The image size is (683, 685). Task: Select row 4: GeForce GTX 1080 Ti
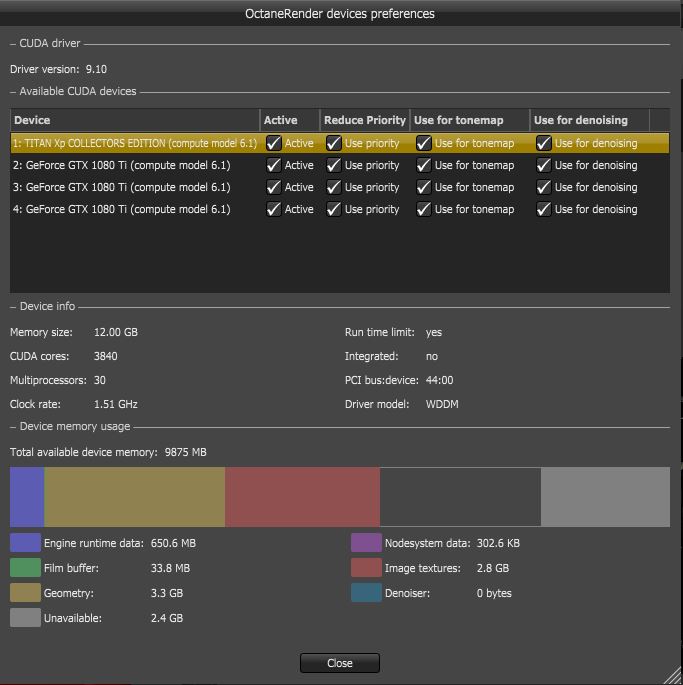340,209
